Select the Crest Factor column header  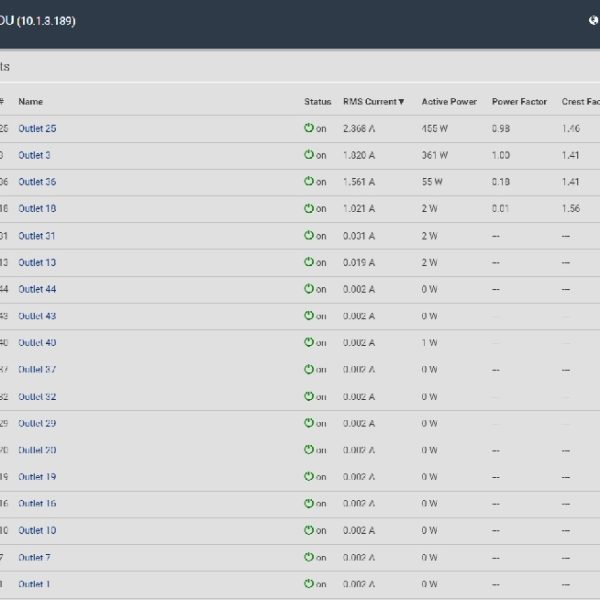click(580, 101)
